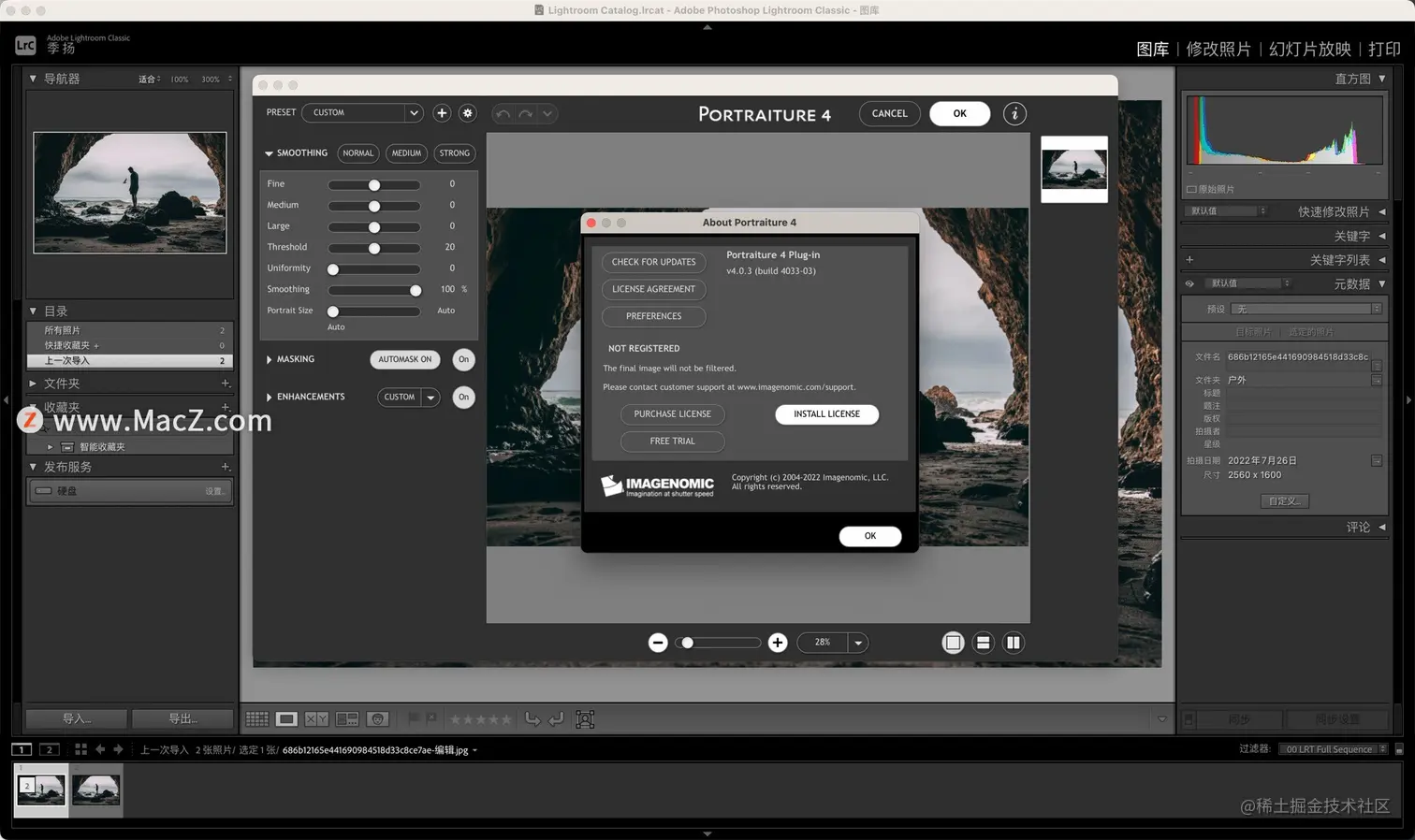Switch to Grid view in Lightroom toolbar
The height and width of the screenshot is (840, 1415).
(256, 719)
